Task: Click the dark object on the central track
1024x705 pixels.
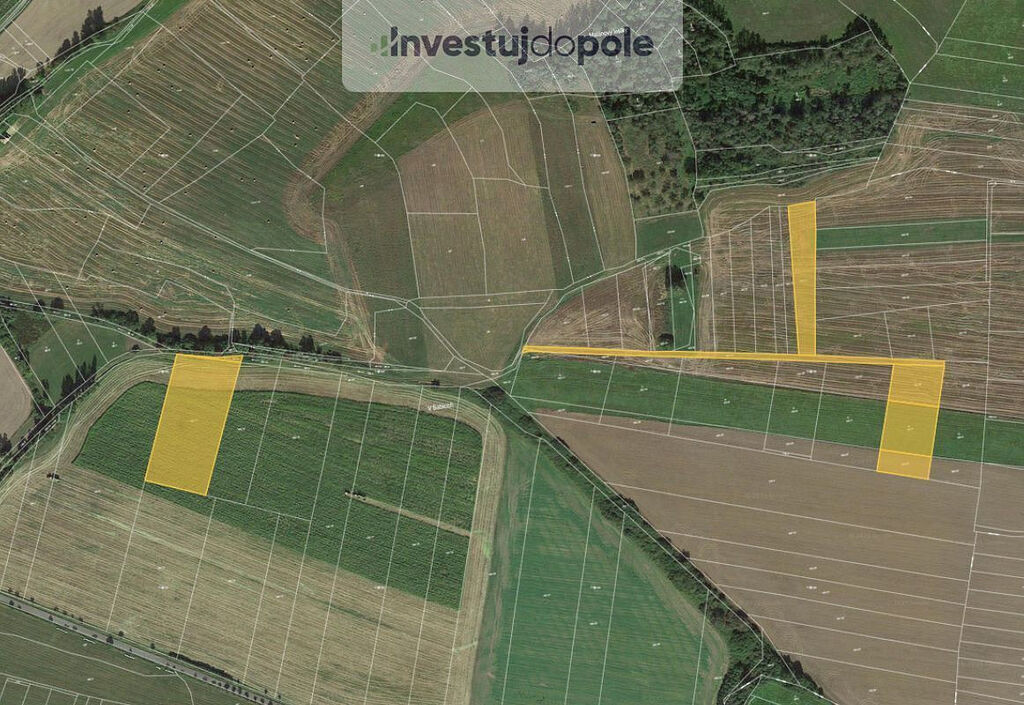Action: click(x=434, y=381)
